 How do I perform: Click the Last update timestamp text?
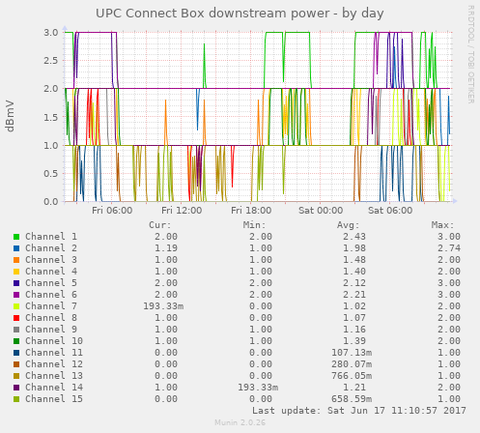(x=359, y=410)
